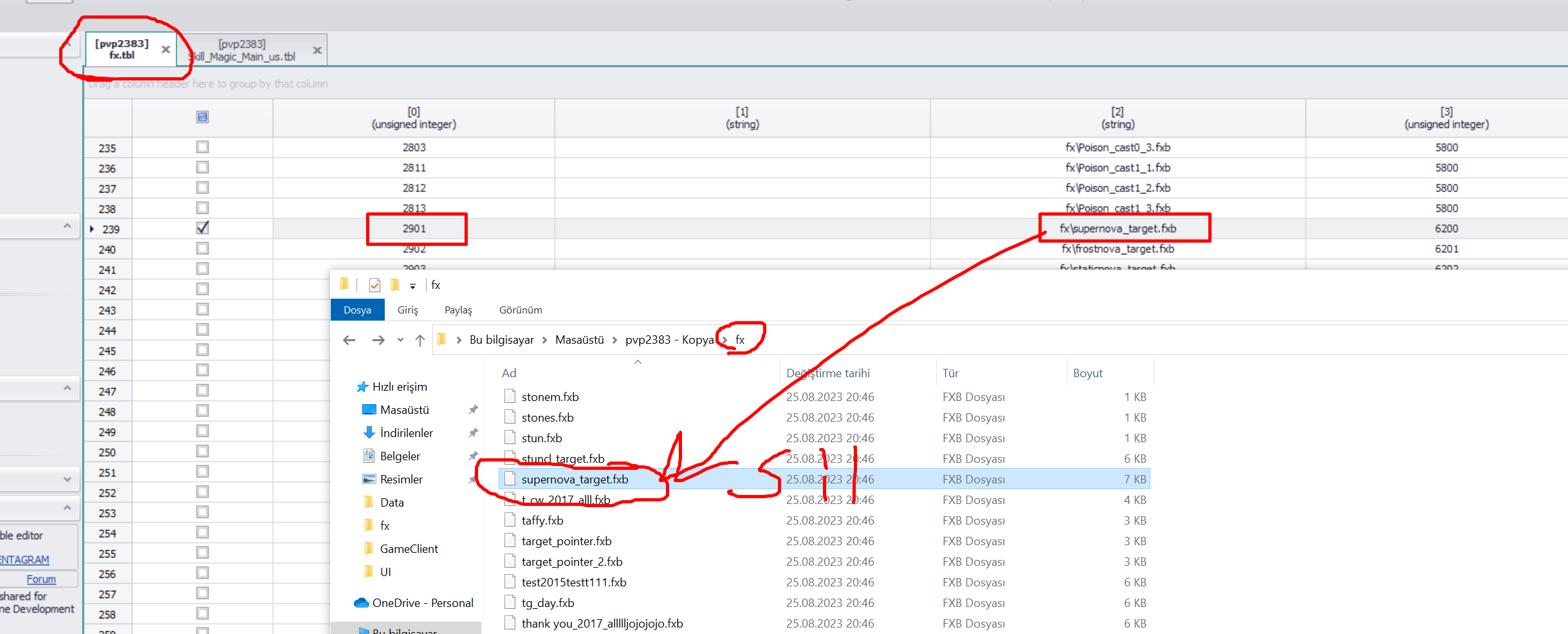Toggle the select-all checkbox in table header
Image resolution: width=1568 pixels, height=634 pixels.
203,117
